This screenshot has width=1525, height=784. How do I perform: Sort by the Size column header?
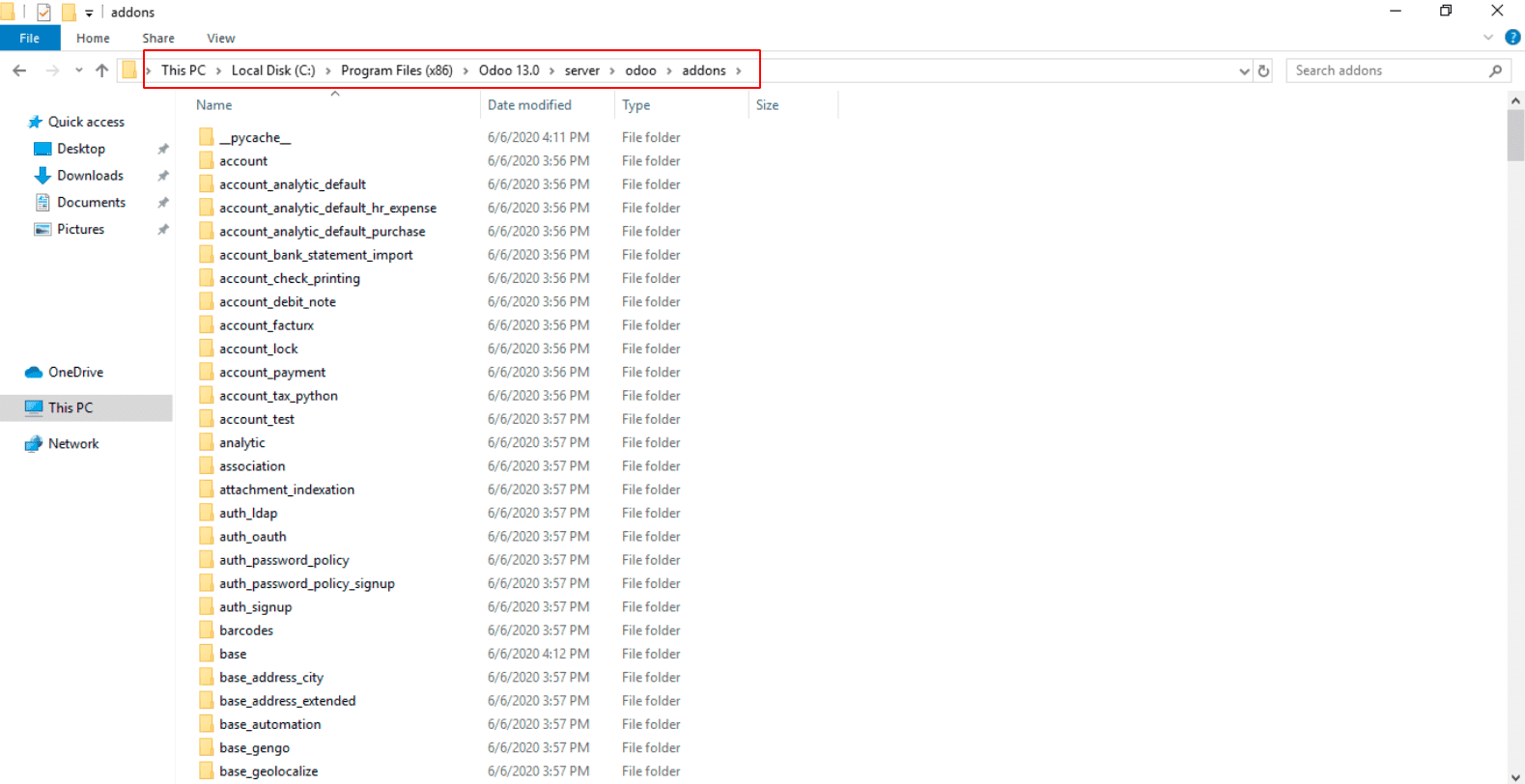coord(767,105)
